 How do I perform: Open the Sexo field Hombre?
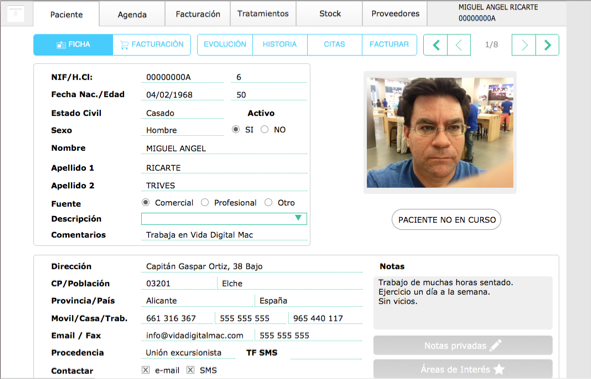(182, 130)
